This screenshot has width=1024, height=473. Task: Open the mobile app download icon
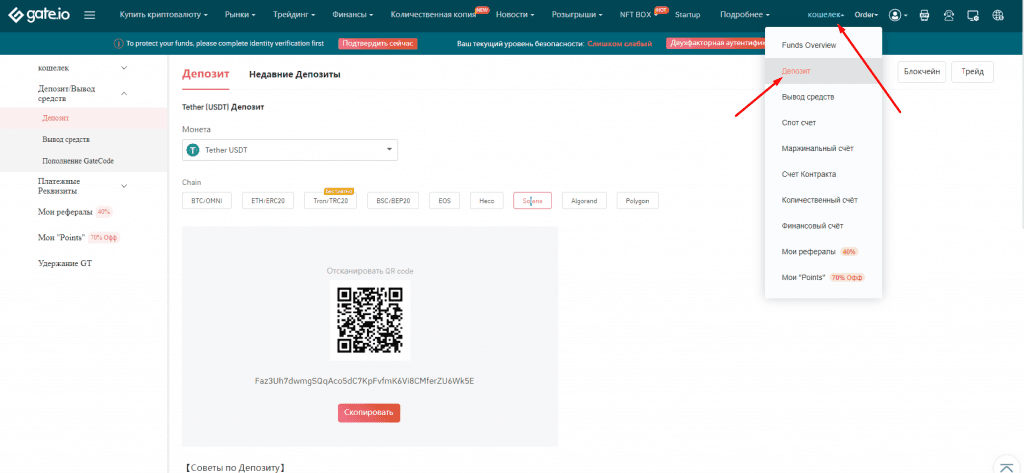point(924,15)
